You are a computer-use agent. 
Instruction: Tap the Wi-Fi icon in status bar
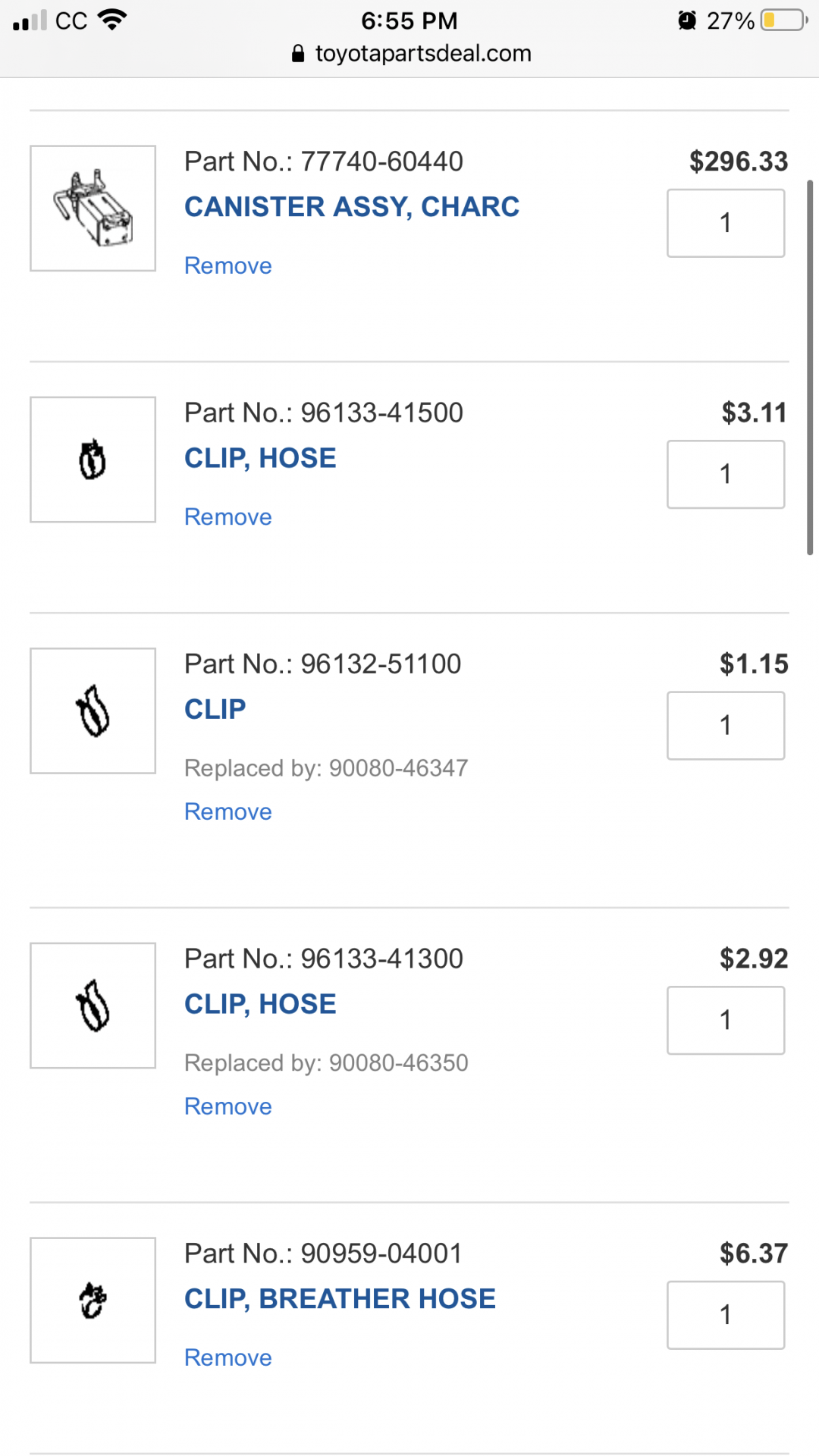(x=112, y=20)
